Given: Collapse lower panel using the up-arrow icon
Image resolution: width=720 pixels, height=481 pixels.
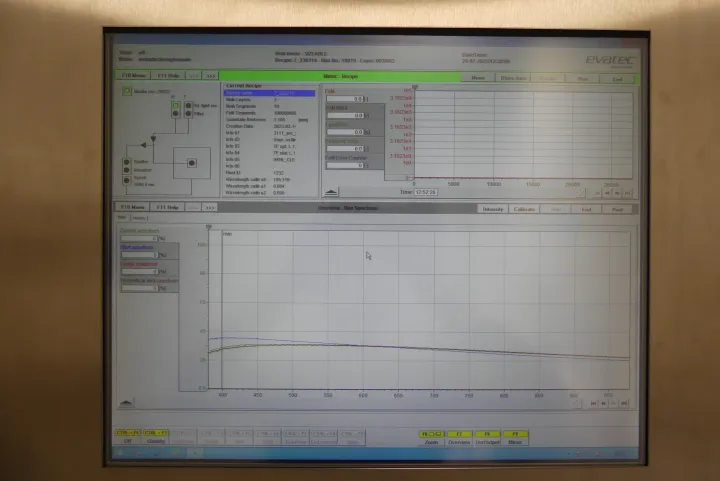Looking at the screenshot, I should [x=126, y=402].
